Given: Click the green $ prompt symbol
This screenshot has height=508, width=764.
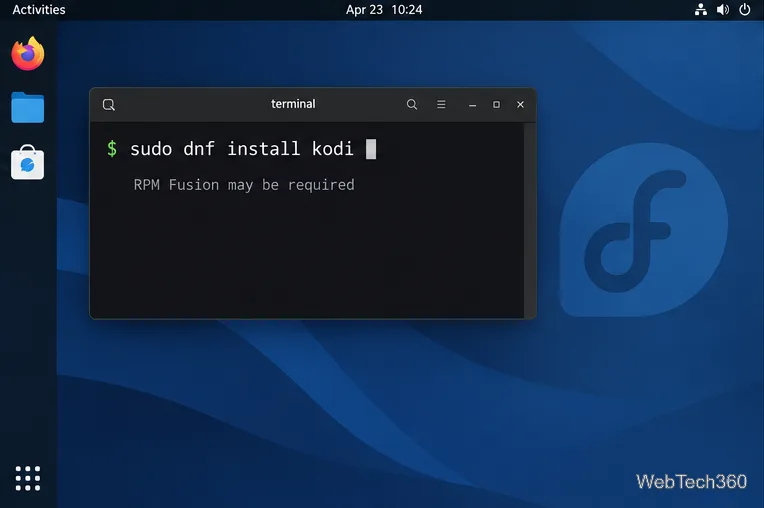Looking at the screenshot, I should (112, 149).
